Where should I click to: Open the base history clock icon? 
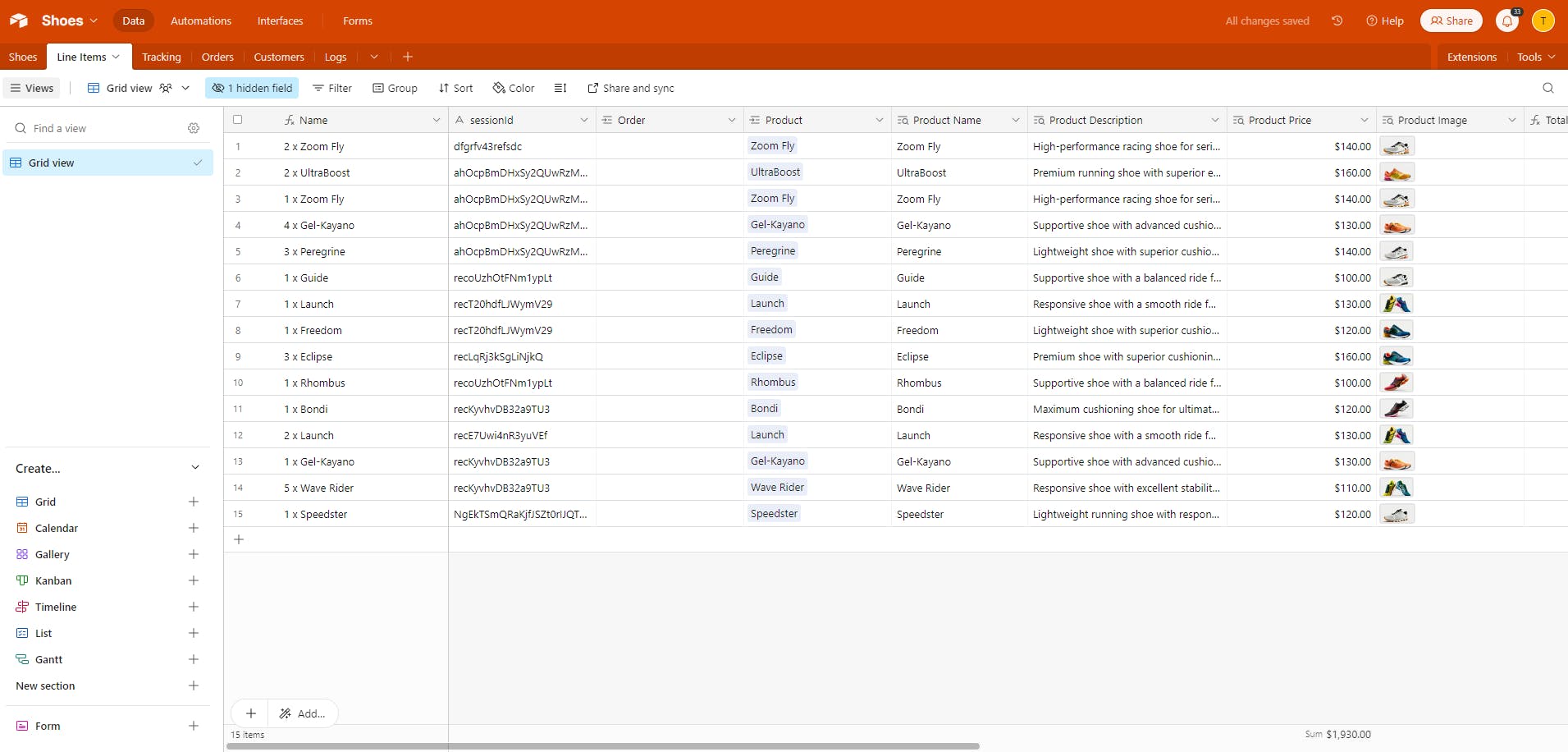1337,21
